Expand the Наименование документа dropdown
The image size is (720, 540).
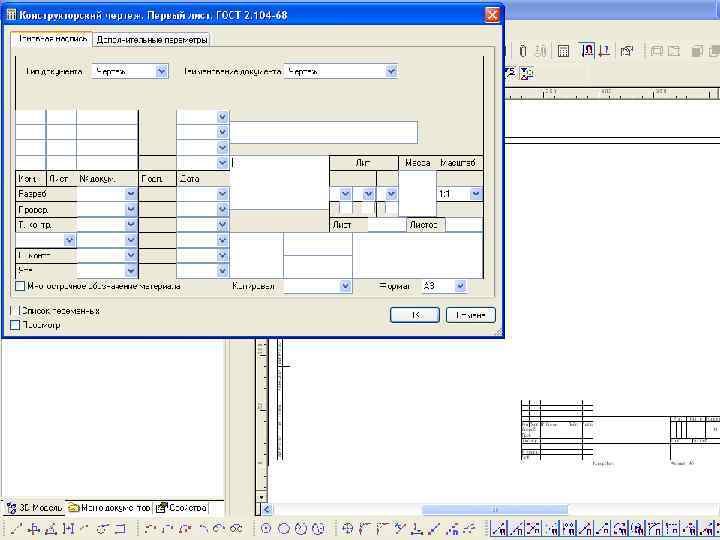point(391,72)
